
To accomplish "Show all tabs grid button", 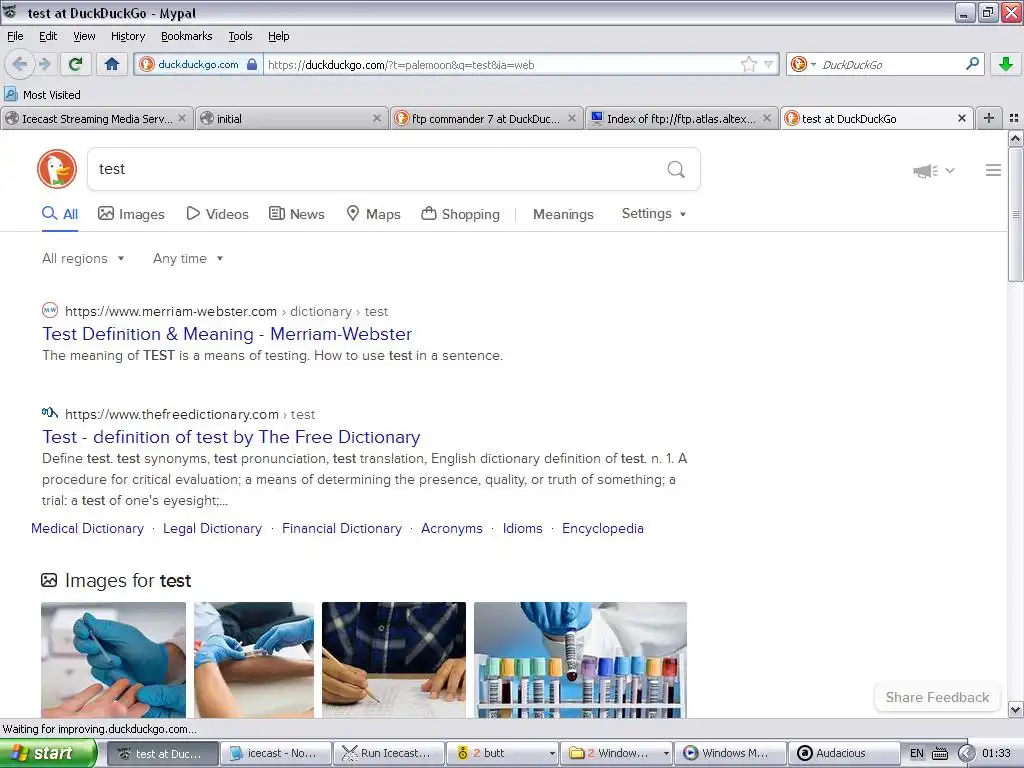I will tap(1014, 118).
